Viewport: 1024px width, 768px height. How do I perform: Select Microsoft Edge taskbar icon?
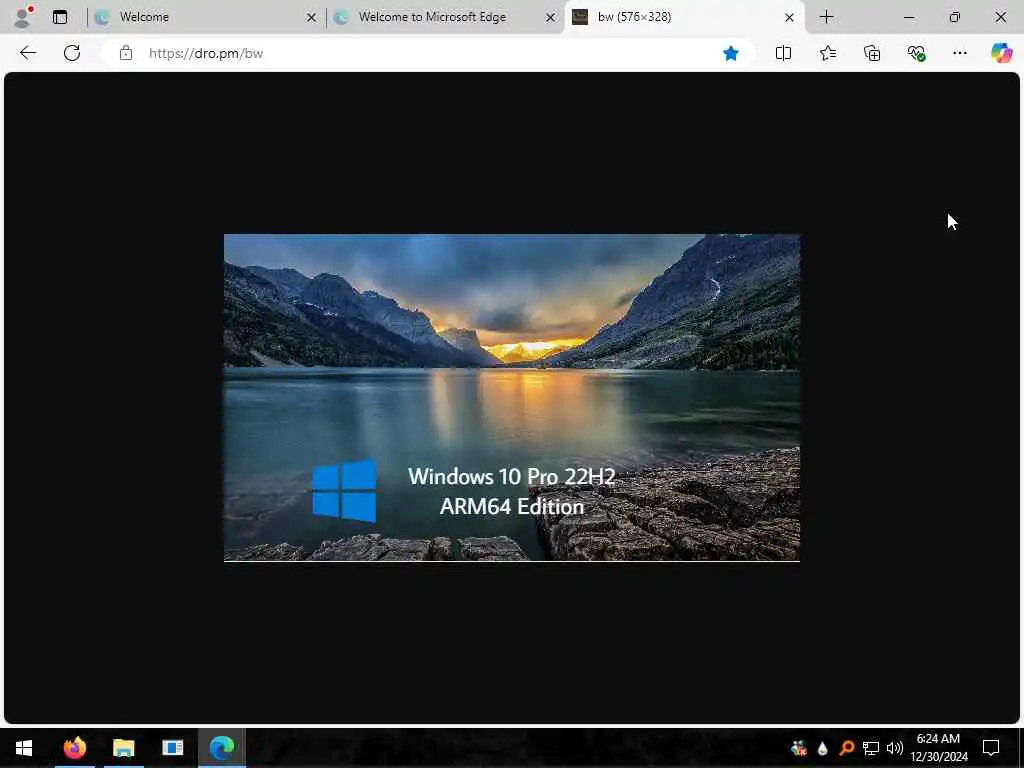click(222, 748)
